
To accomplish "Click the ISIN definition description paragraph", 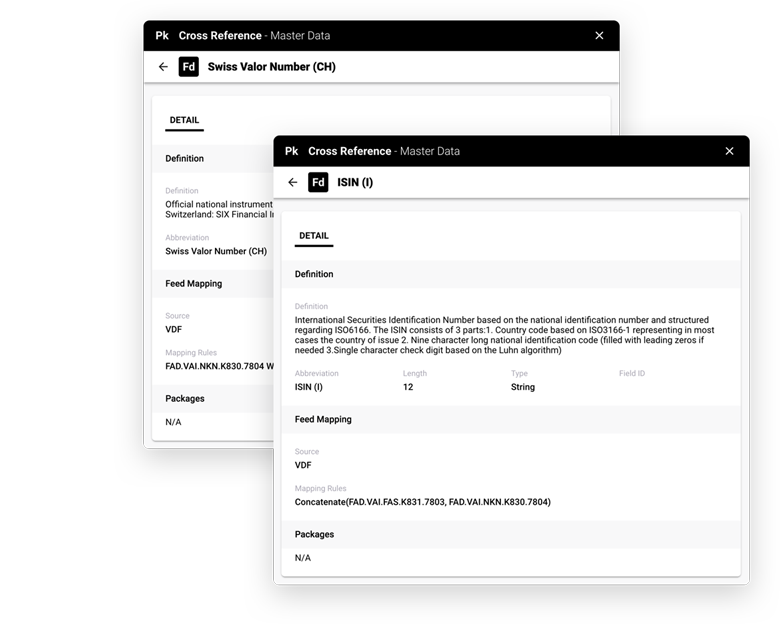I will pos(505,335).
